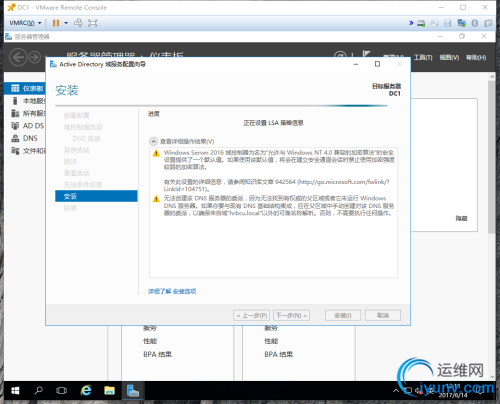500x404 pixels.
Task: Click the 上一步(P) button
Action: pos(251,315)
